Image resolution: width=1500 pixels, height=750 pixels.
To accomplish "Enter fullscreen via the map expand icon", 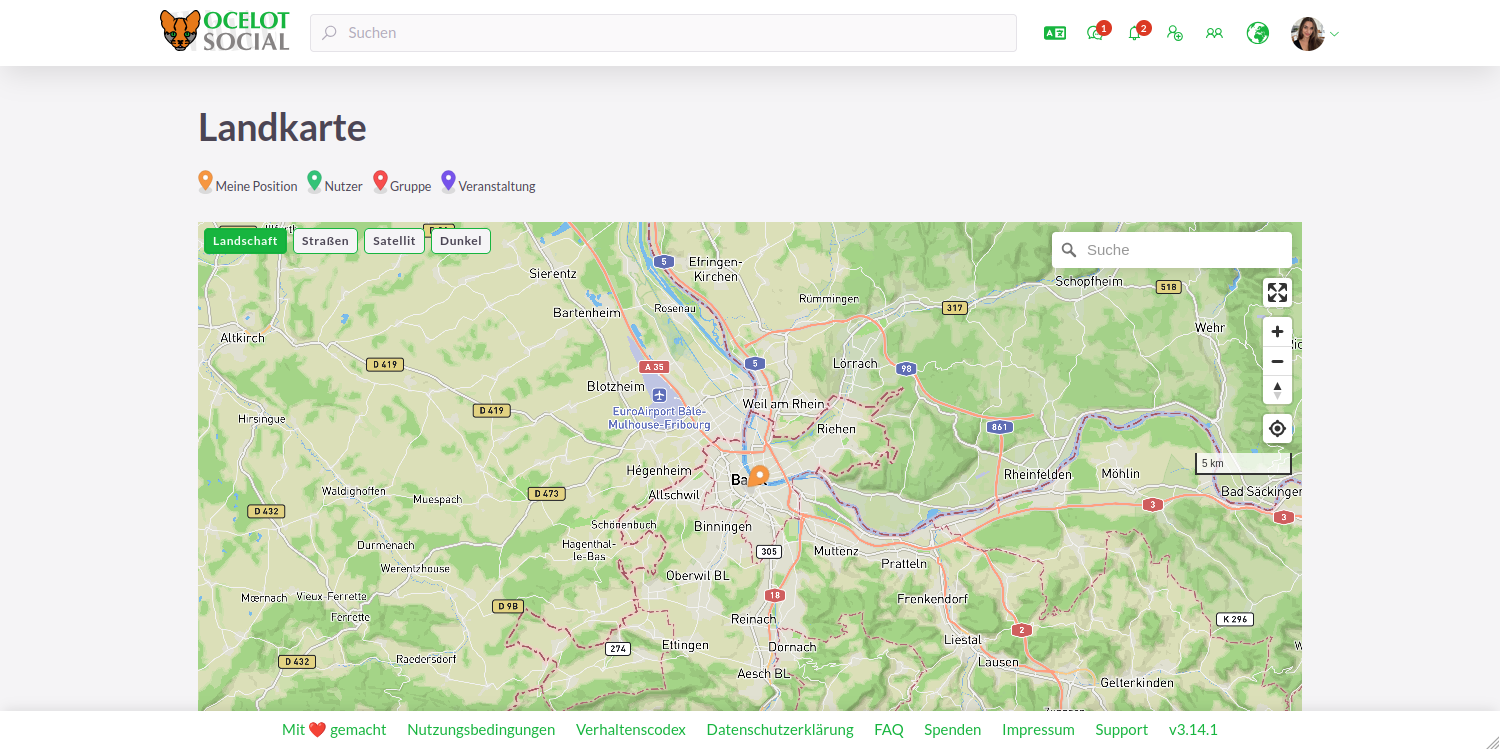I will click(x=1277, y=292).
